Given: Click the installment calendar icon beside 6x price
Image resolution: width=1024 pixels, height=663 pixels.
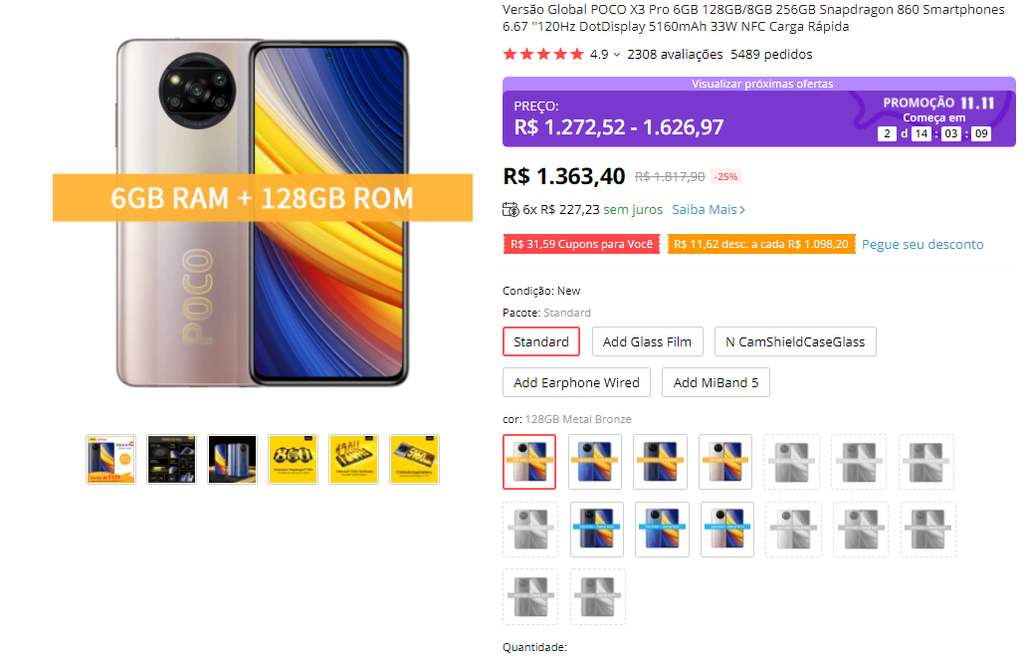Looking at the screenshot, I should (509, 209).
